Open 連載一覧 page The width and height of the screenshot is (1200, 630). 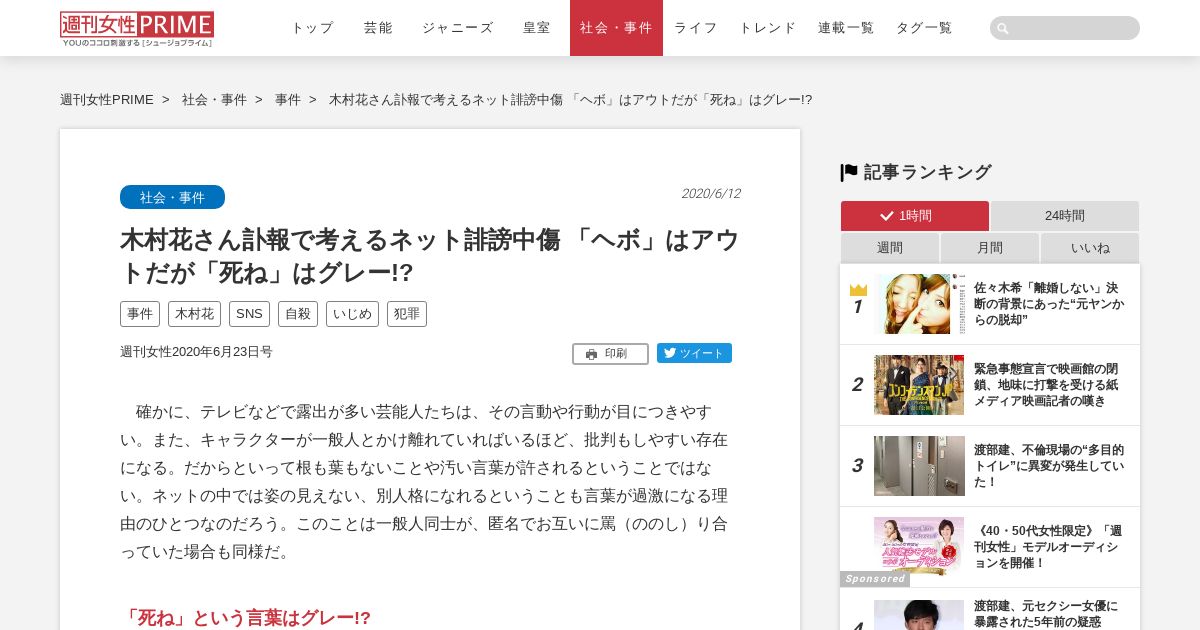click(x=846, y=28)
